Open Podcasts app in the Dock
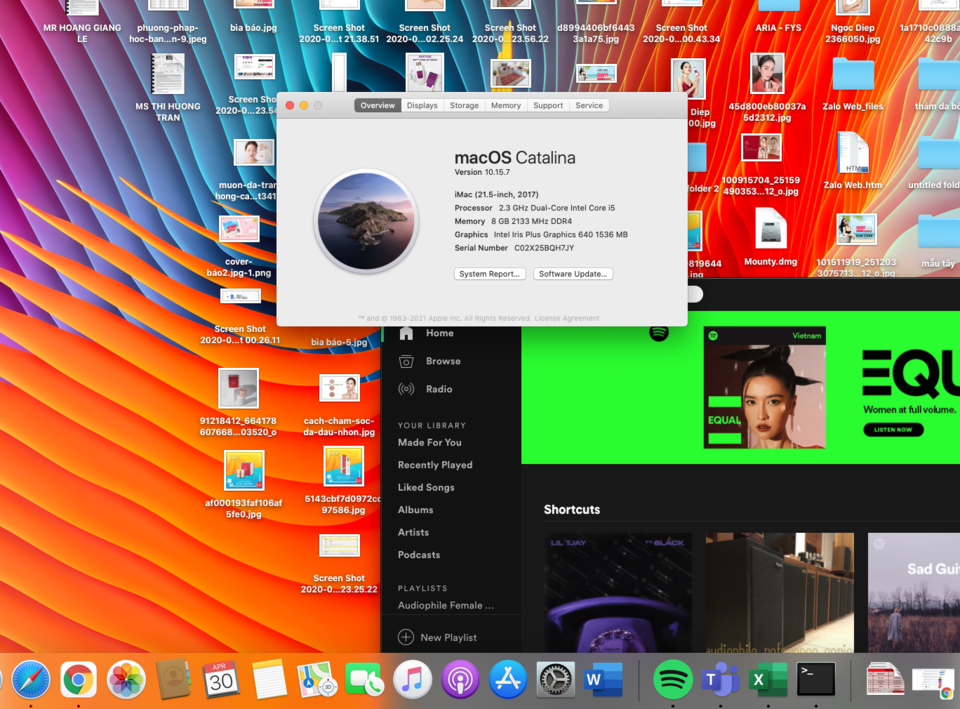Image resolution: width=960 pixels, height=709 pixels. click(460, 680)
